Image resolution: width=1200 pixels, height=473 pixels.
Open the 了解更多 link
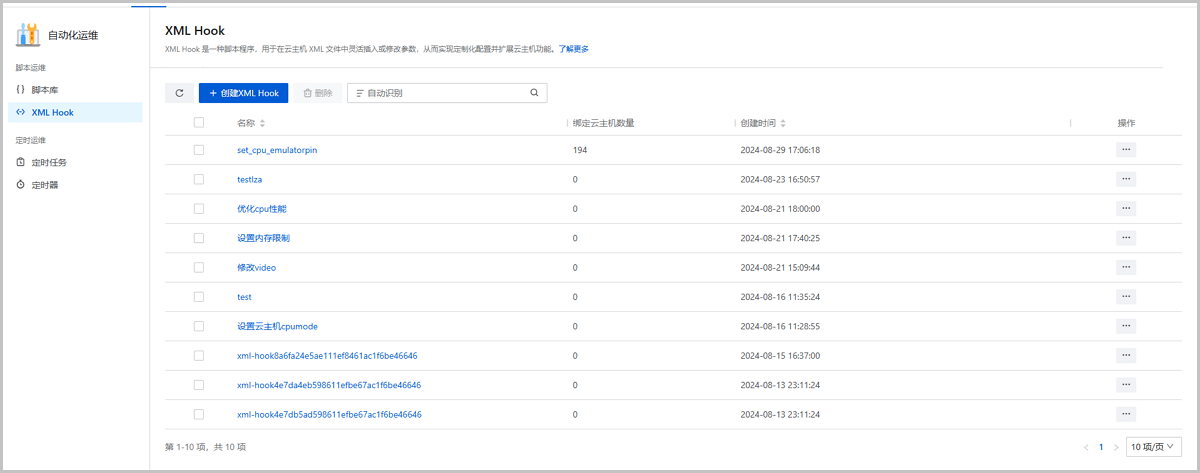coord(573,48)
